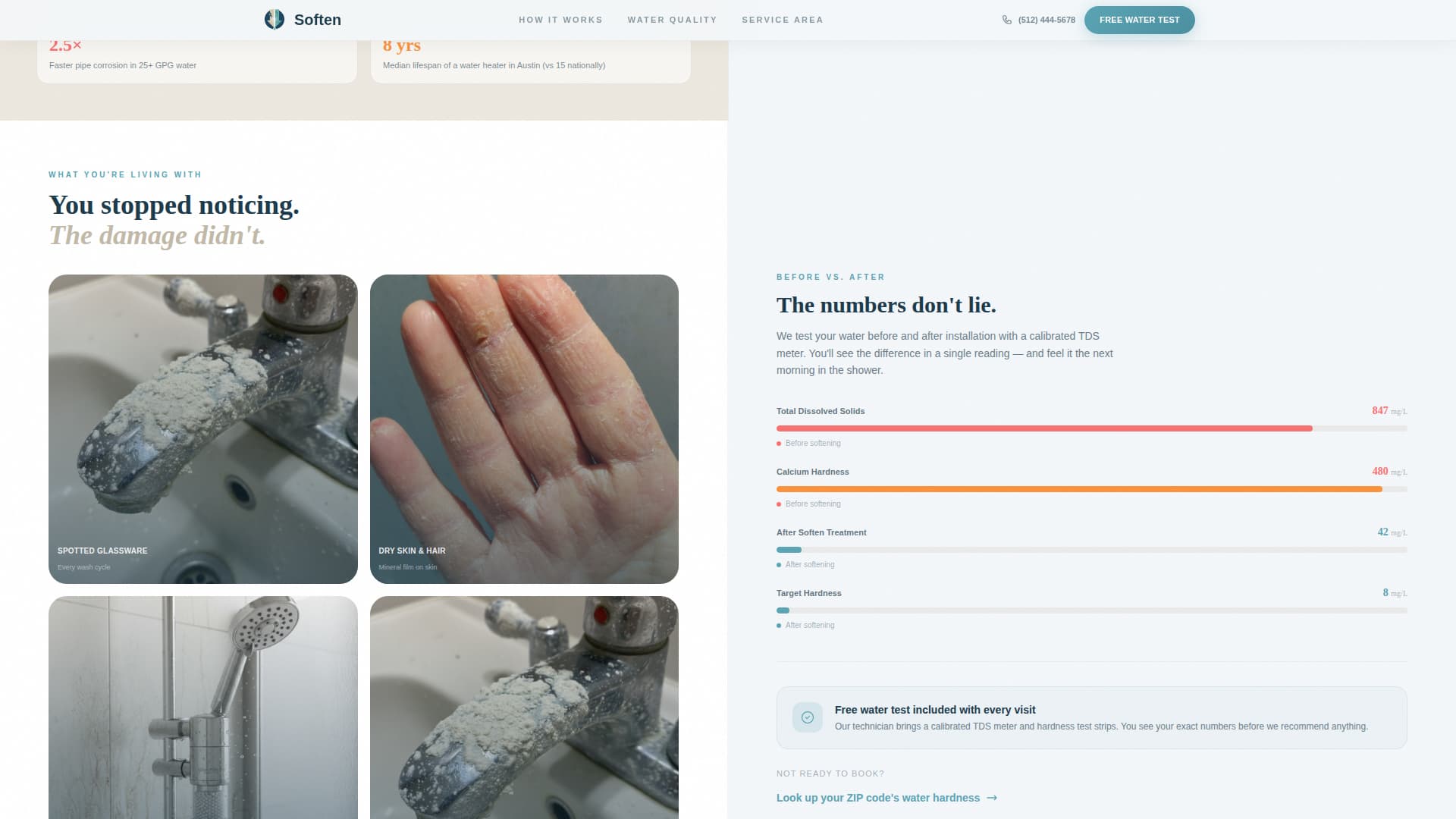Click the 'What You're Living With' label
The image size is (1456, 819).
coord(125,174)
